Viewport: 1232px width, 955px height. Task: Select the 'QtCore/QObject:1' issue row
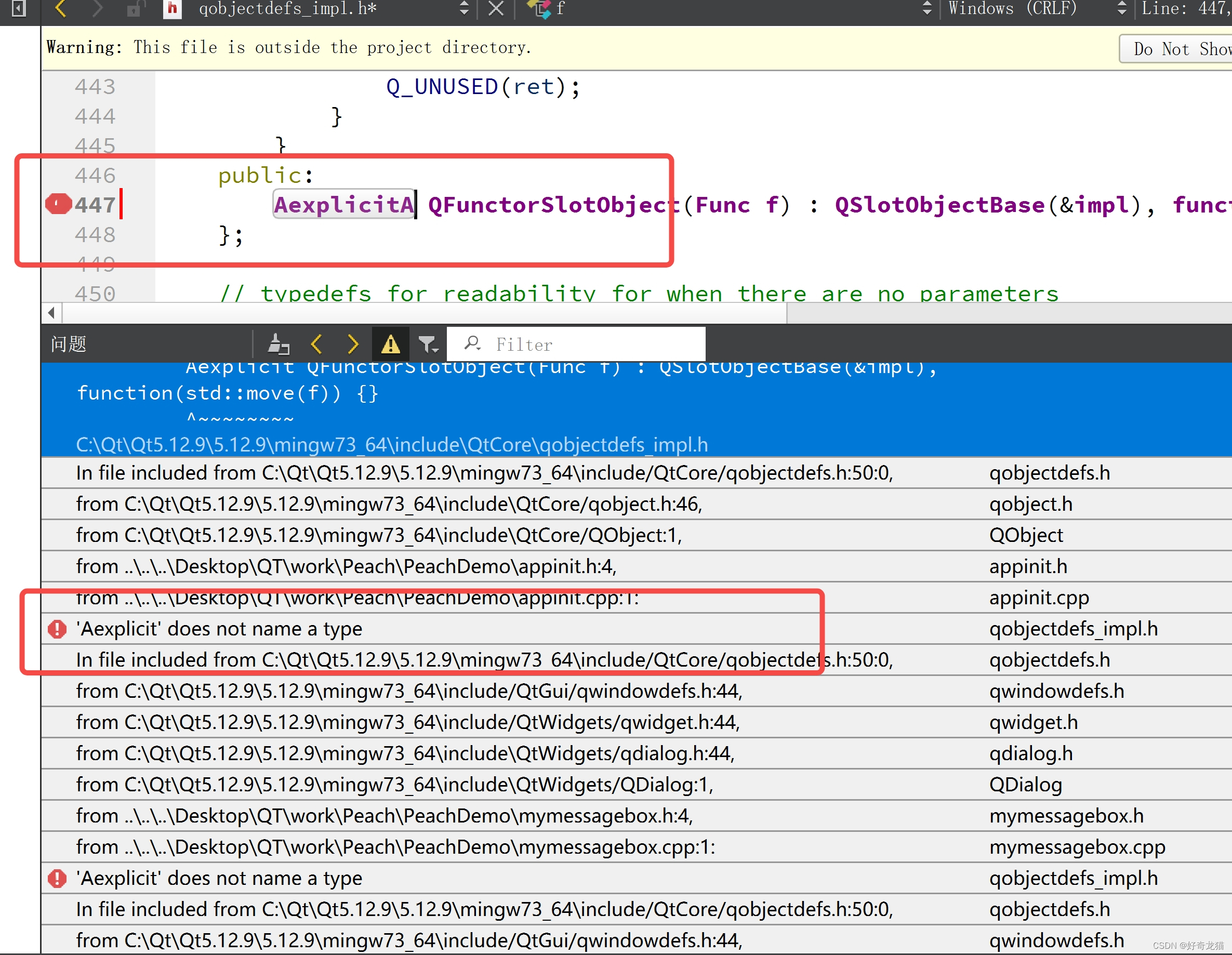(x=637, y=535)
